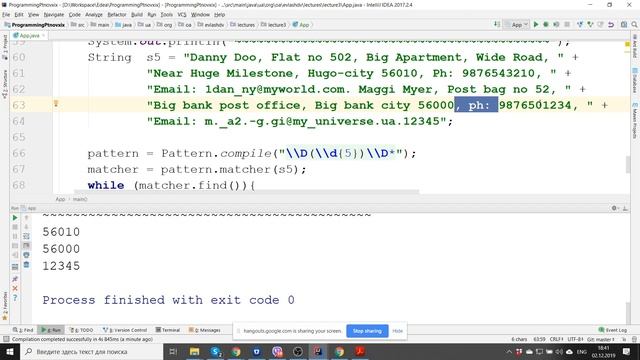The height and width of the screenshot is (360, 640).
Task: Print console output icon
Action: click(26, 255)
